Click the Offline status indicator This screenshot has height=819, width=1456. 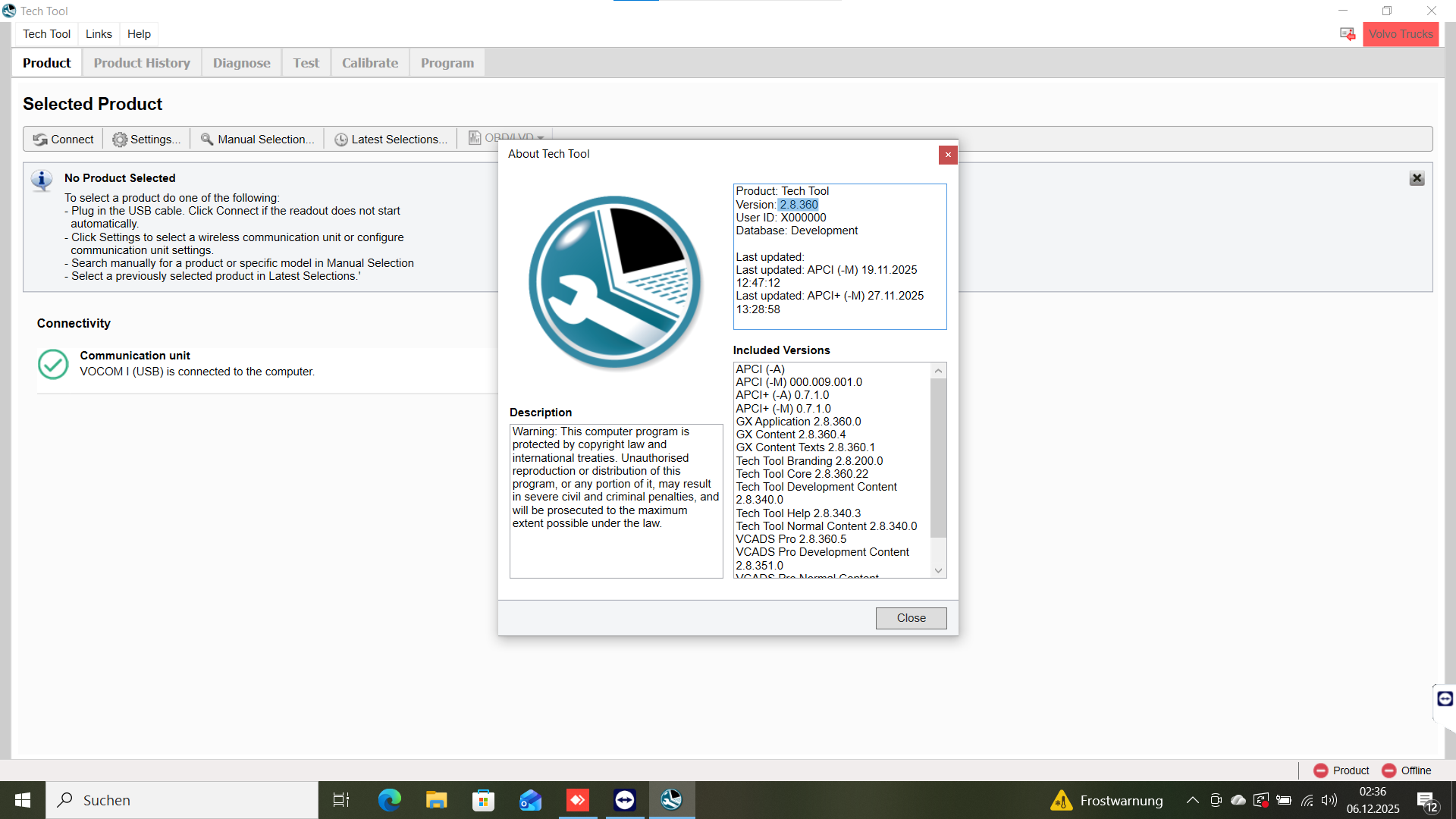click(x=1407, y=770)
